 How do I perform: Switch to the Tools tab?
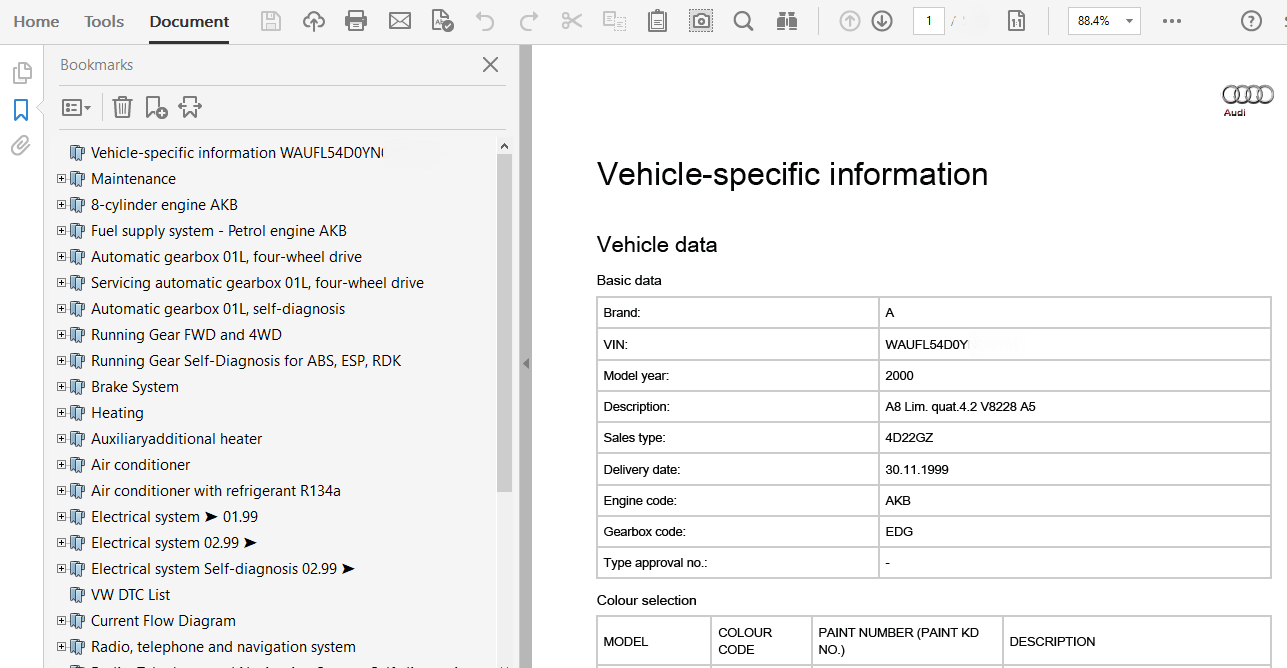104,21
